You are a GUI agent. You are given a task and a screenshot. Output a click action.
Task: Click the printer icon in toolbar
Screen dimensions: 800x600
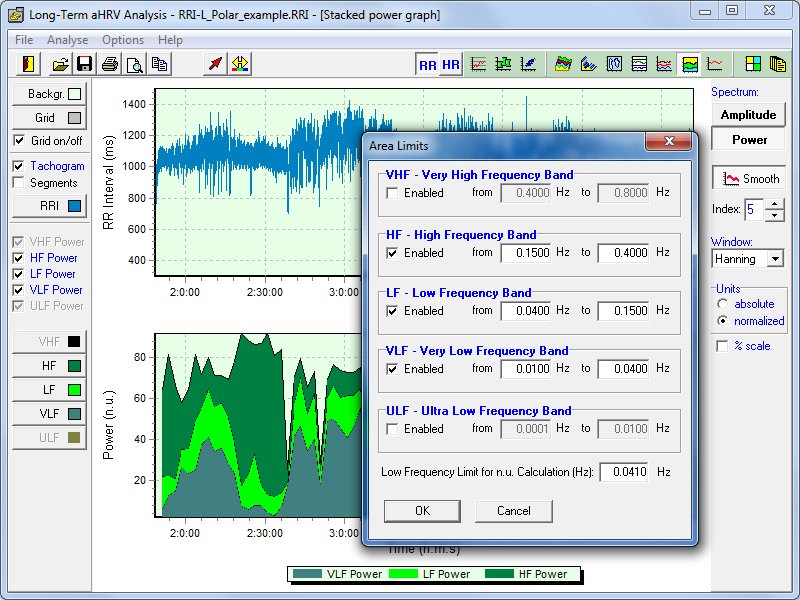(x=110, y=65)
